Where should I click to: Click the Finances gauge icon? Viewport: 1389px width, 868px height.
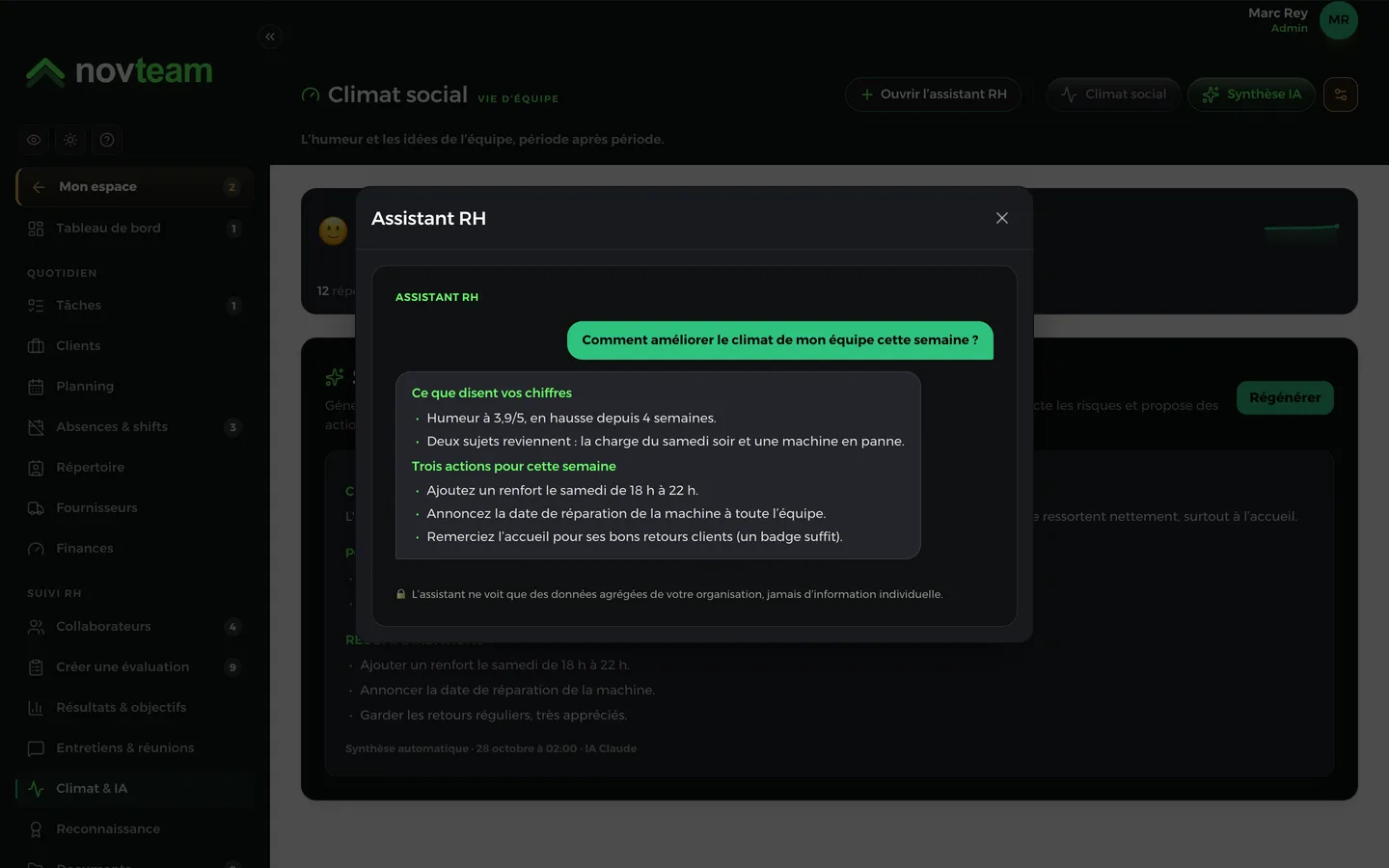coord(36,549)
